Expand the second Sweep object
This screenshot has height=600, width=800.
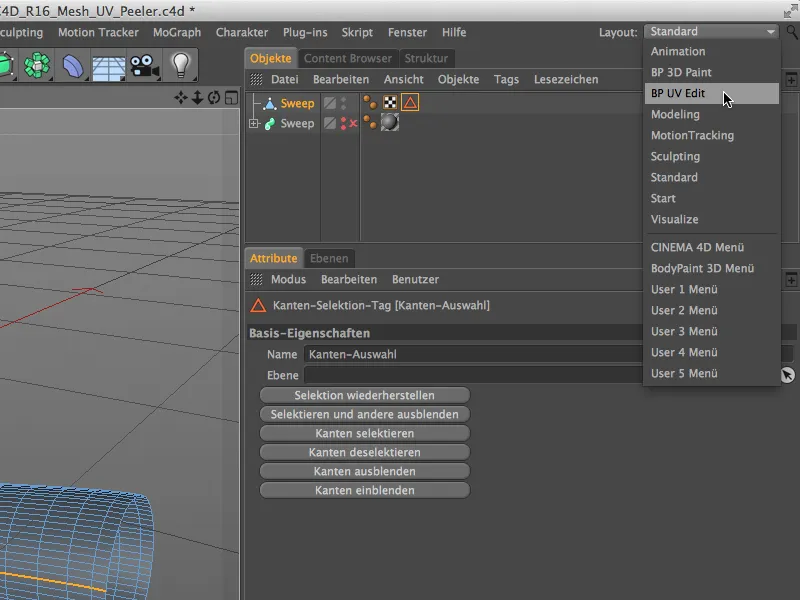(254, 123)
